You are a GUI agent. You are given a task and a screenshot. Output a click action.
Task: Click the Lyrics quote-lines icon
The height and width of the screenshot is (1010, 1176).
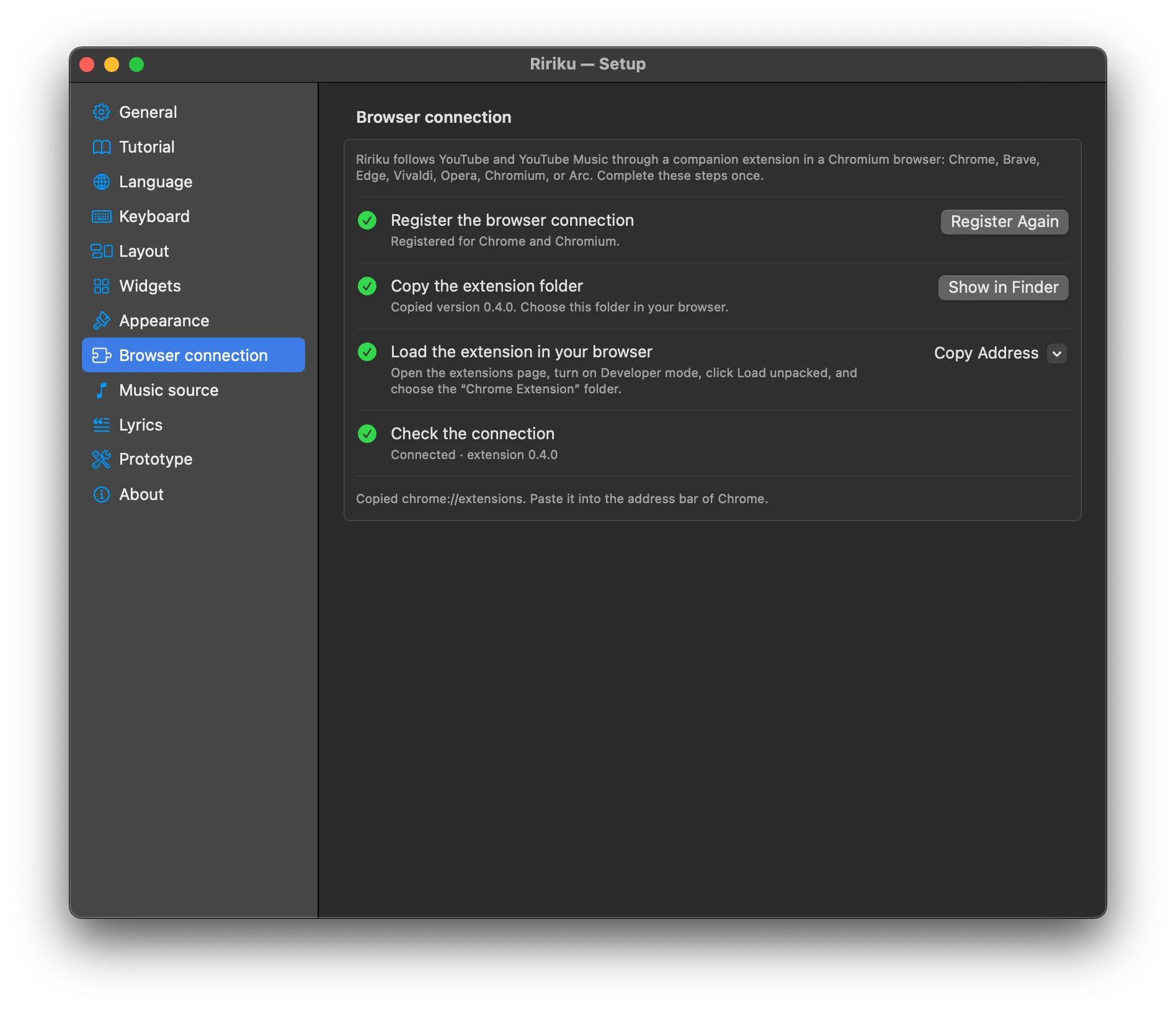point(101,425)
